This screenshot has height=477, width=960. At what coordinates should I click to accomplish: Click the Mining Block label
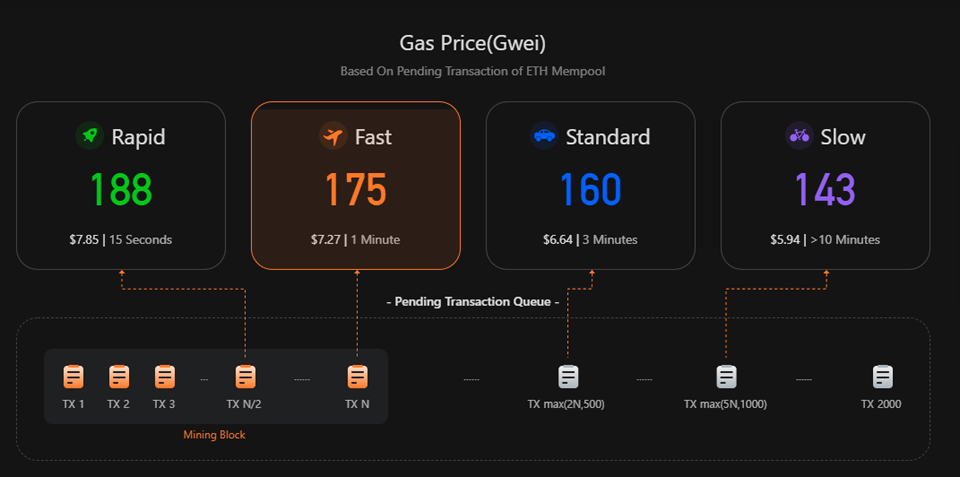pyautogui.click(x=214, y=435)
